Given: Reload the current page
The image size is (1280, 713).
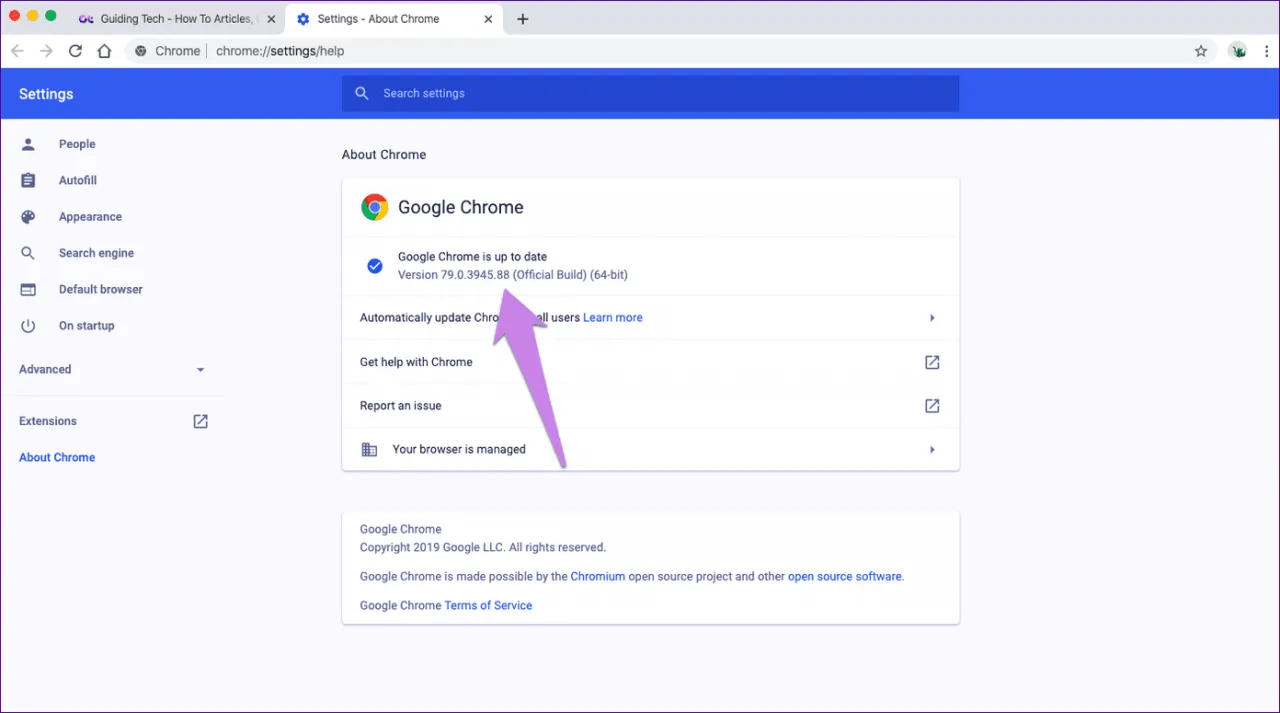Looking at the screenshot, I should 75,51.
